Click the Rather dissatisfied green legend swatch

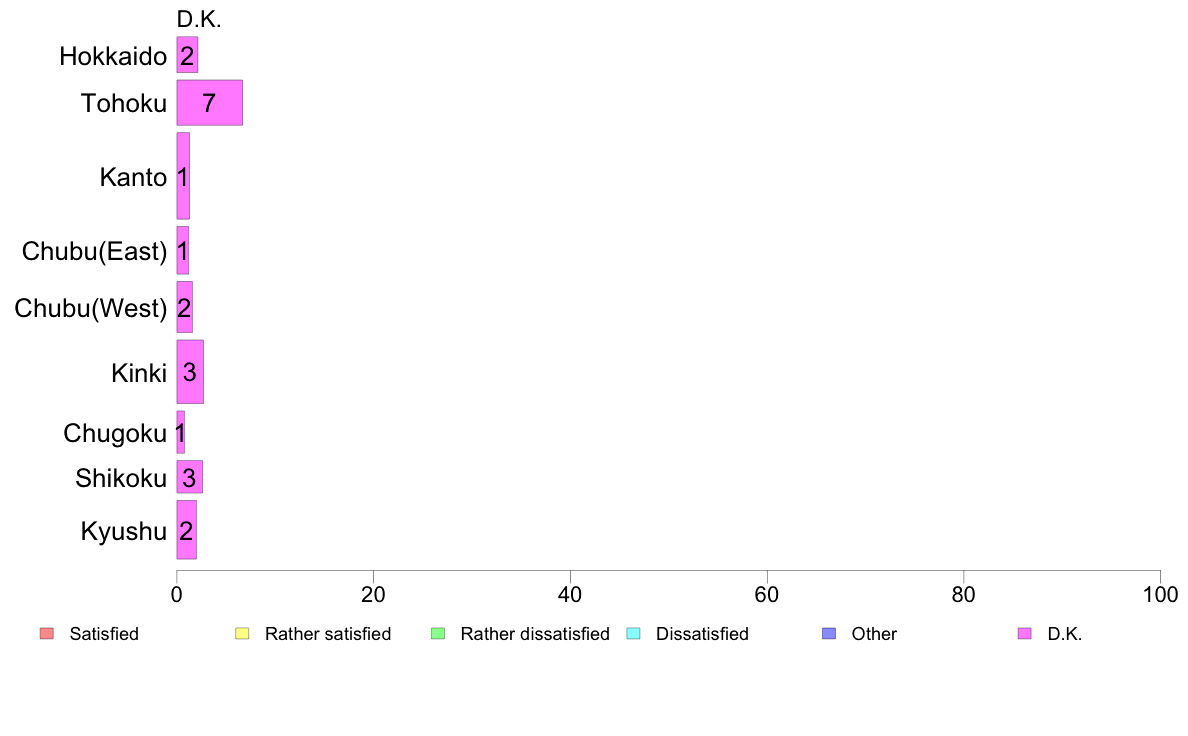[x=438, y=634]
